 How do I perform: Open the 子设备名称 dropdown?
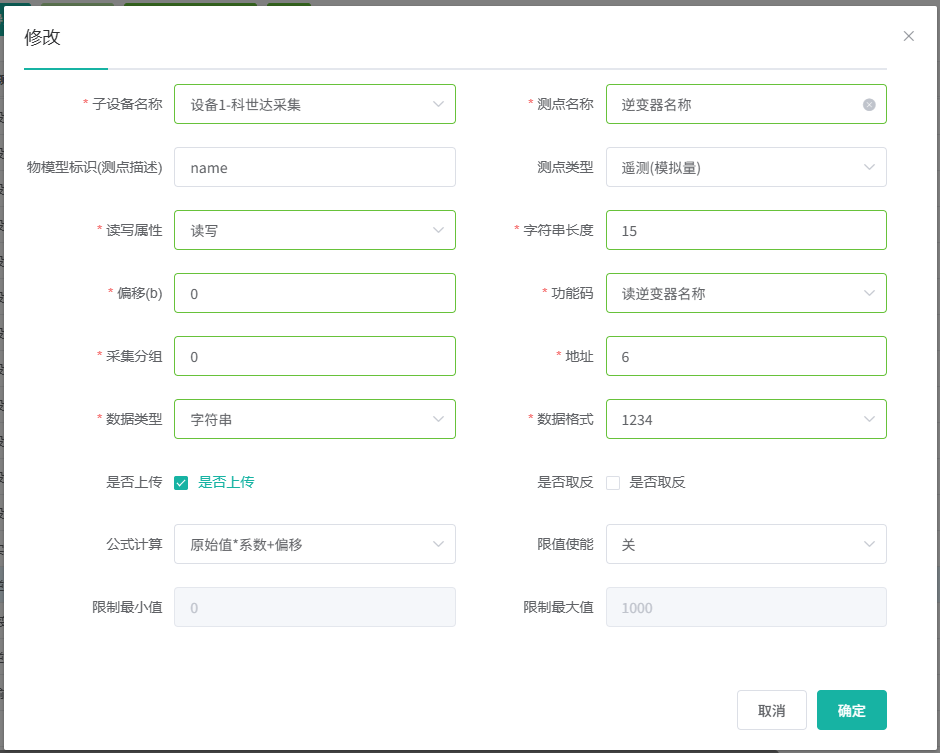[314, 104]
